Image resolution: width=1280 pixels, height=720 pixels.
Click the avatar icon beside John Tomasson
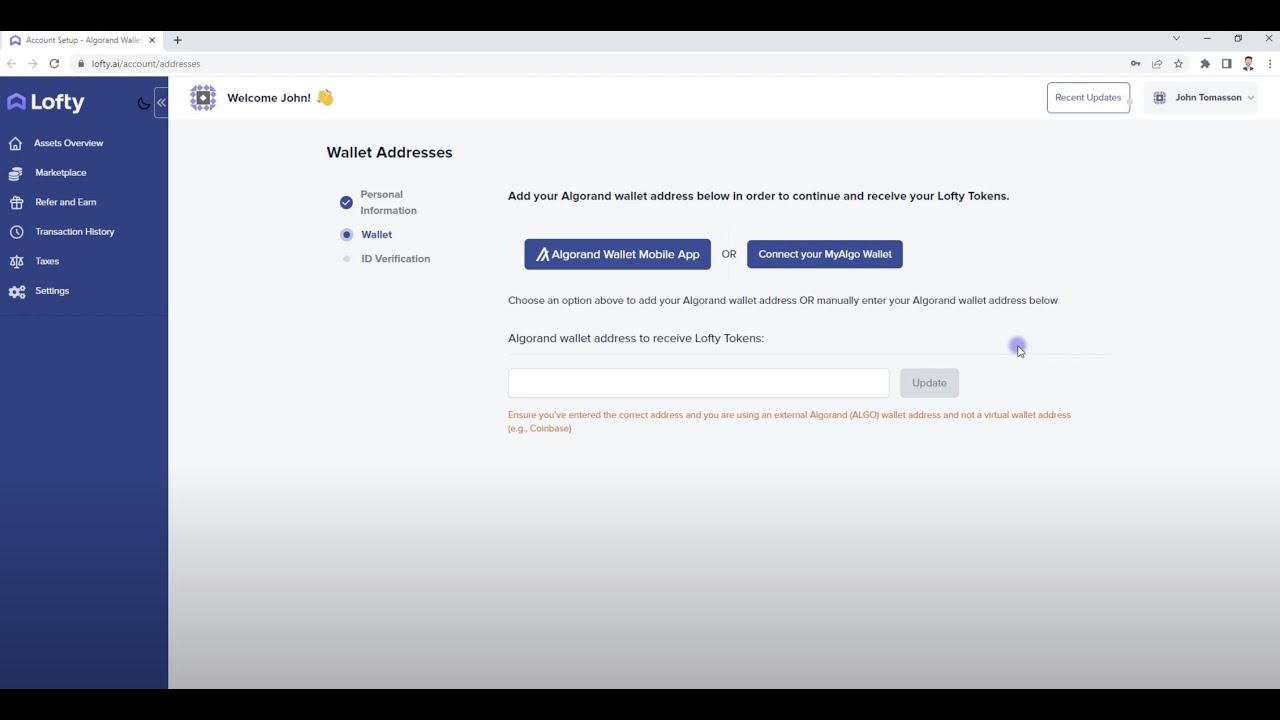(1160, 98)
